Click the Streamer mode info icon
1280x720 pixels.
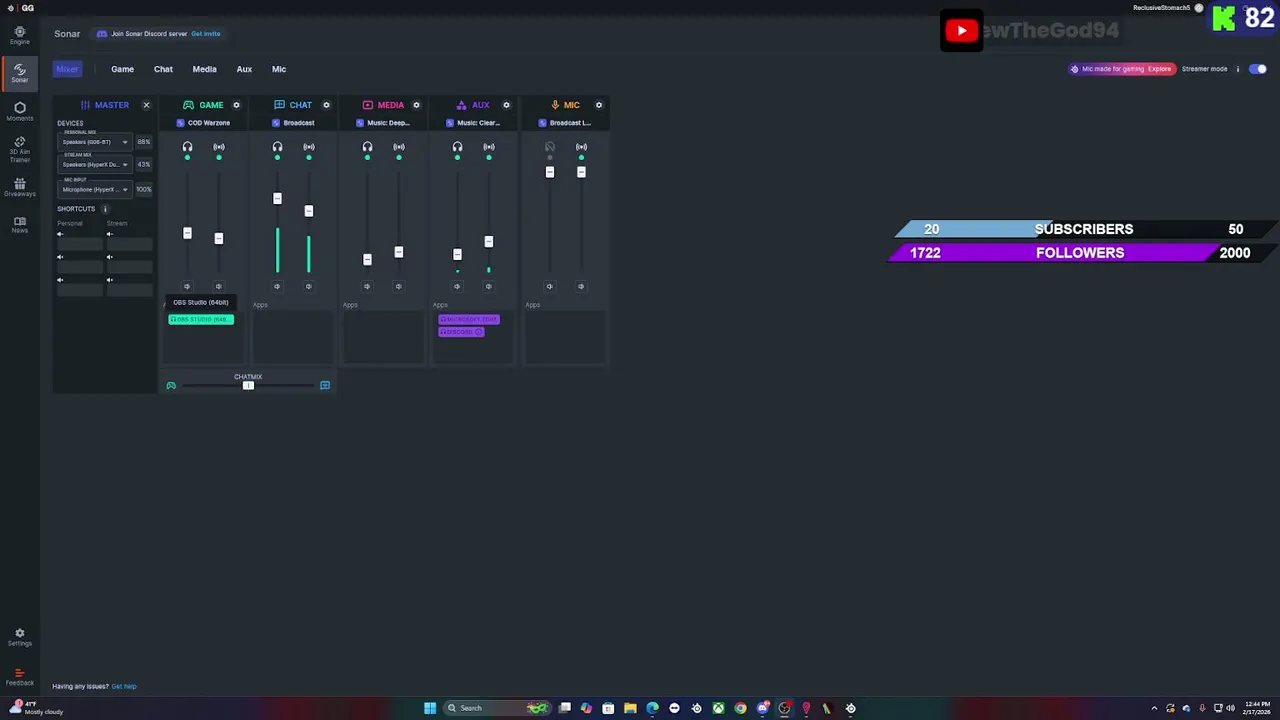pyautogui.click(x=1237, y=69)
